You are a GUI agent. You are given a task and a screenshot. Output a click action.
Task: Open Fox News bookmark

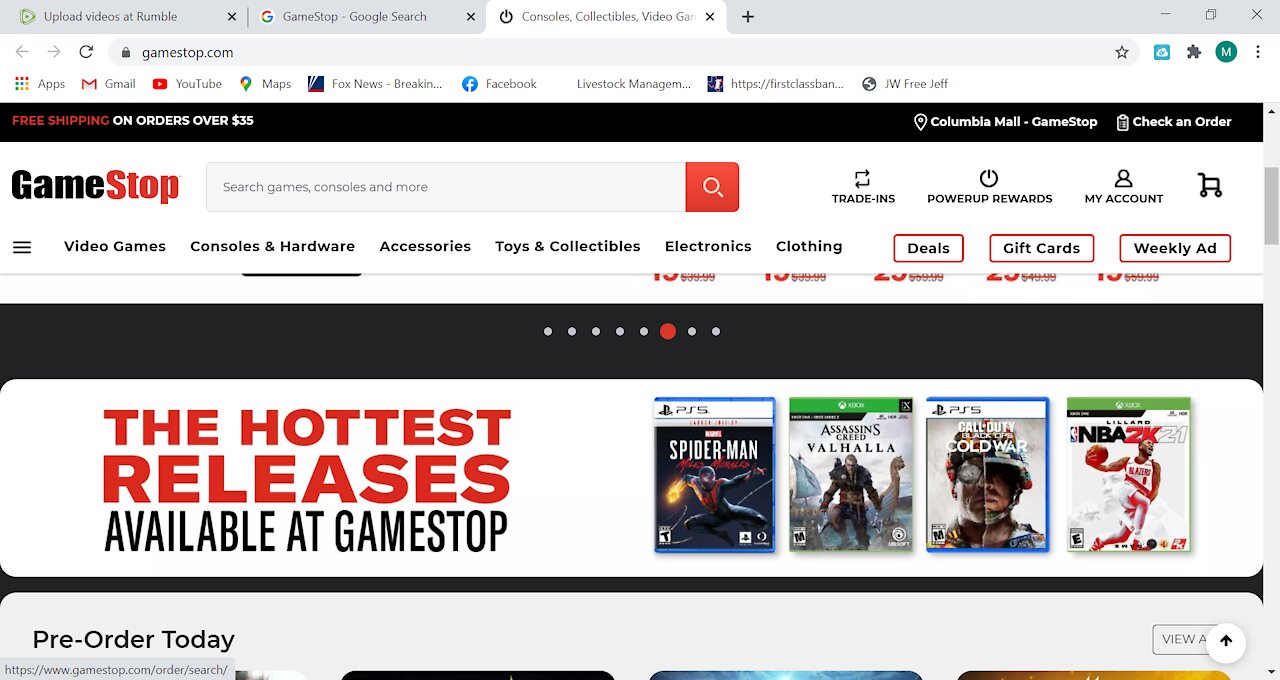[374, 84]
